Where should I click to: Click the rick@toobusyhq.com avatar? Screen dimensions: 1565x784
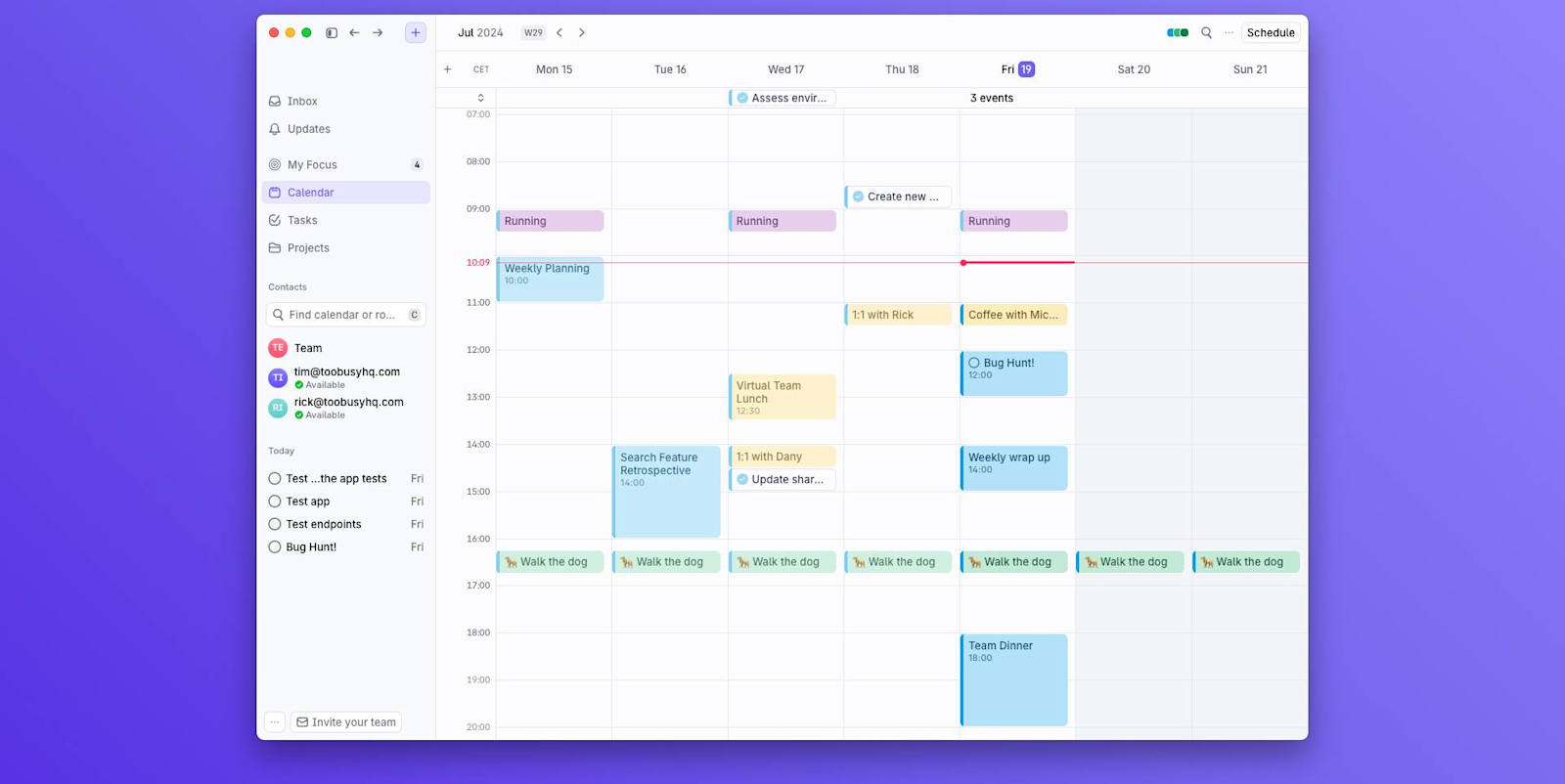[278, 408]
